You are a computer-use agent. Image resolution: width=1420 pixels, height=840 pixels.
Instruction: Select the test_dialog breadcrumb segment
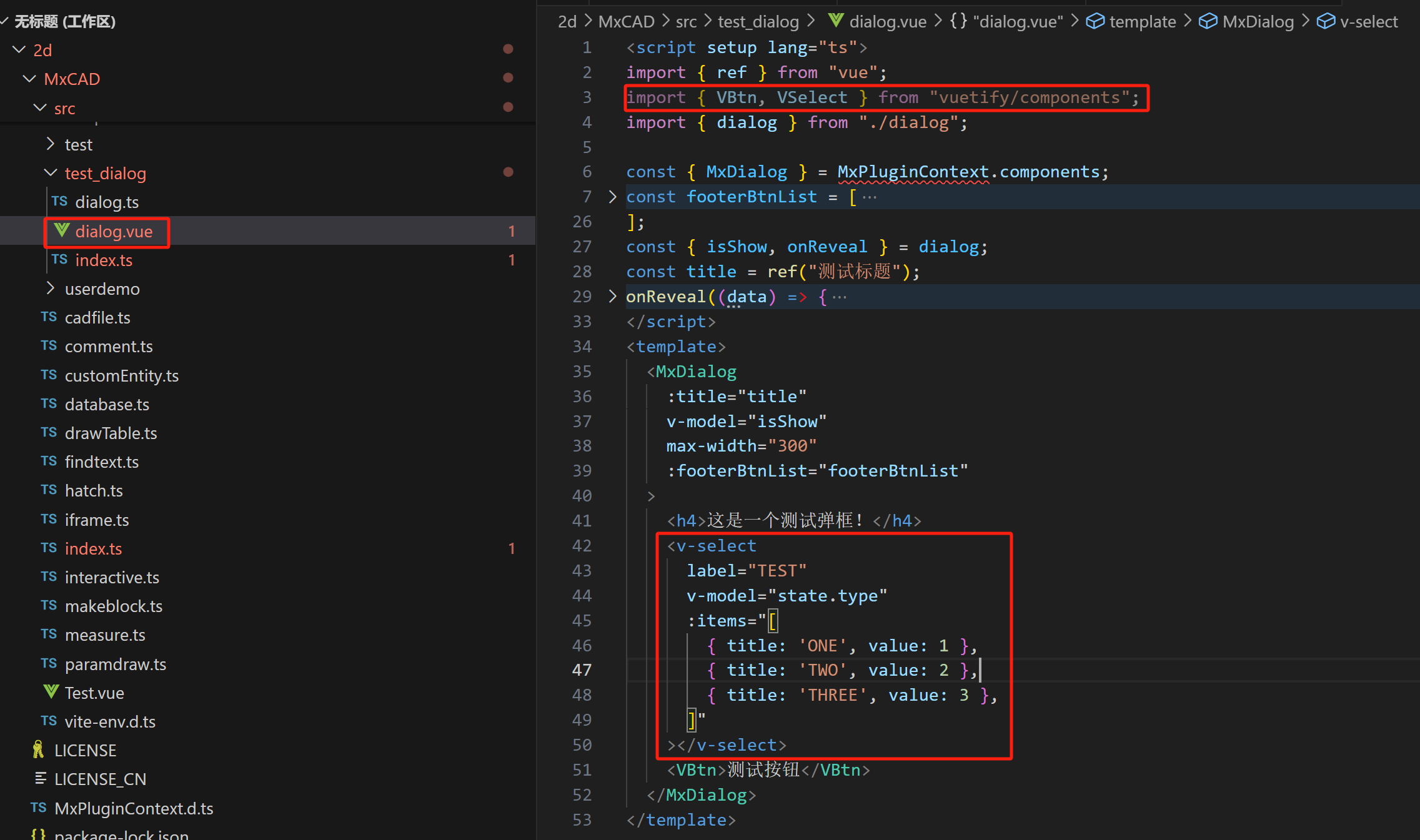(x=758, y=21)
